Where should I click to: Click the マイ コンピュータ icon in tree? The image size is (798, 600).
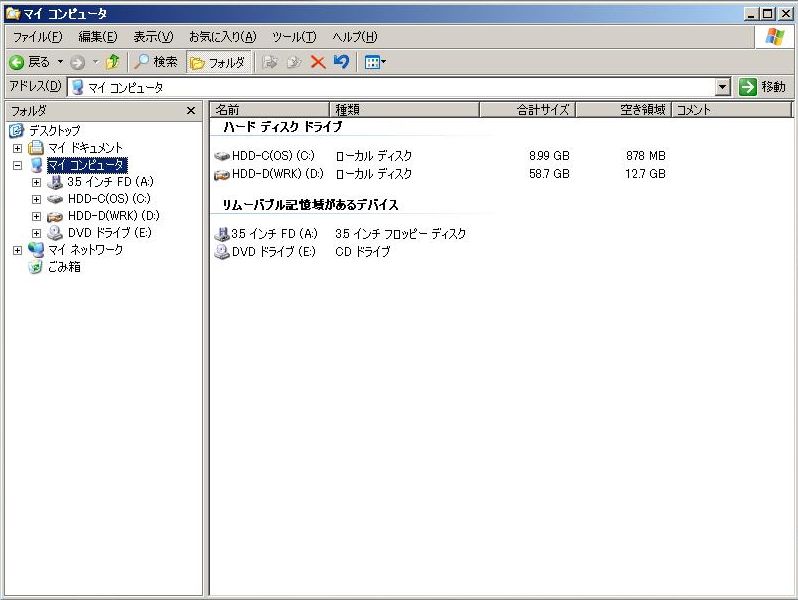pos(36,165)
